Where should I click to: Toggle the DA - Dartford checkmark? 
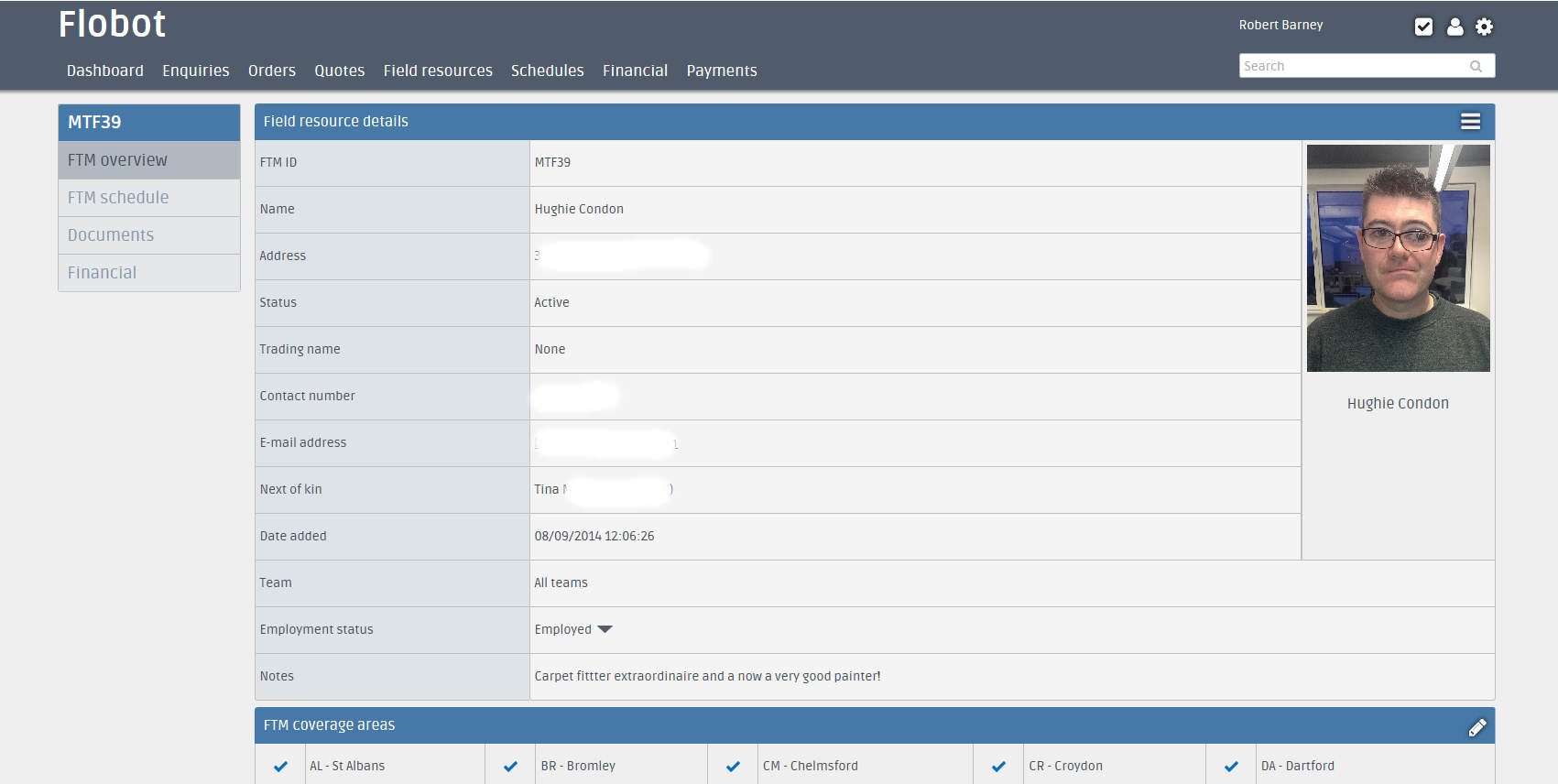[1231, 767]
